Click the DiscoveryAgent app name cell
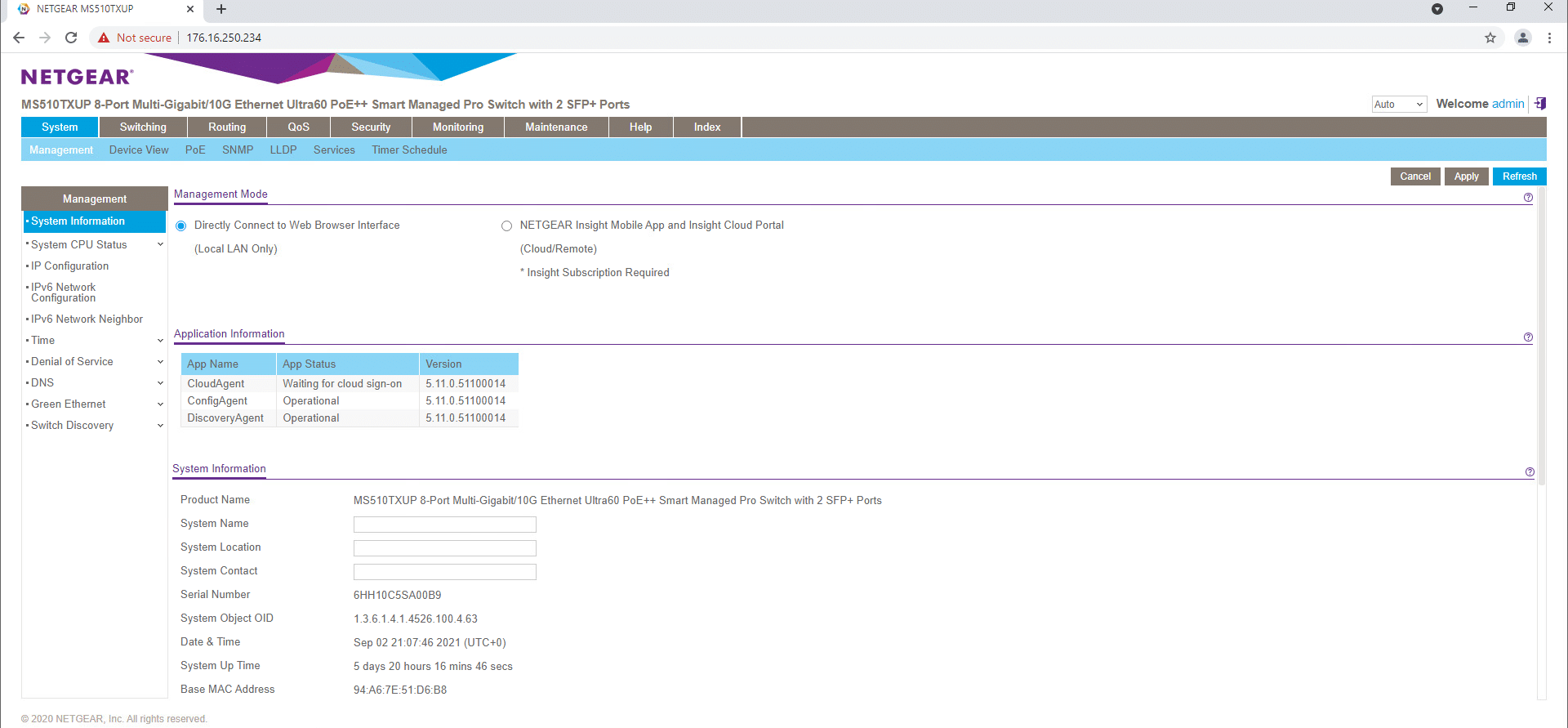The height and width of the screenshot is (728, 1568). (229, 418)
